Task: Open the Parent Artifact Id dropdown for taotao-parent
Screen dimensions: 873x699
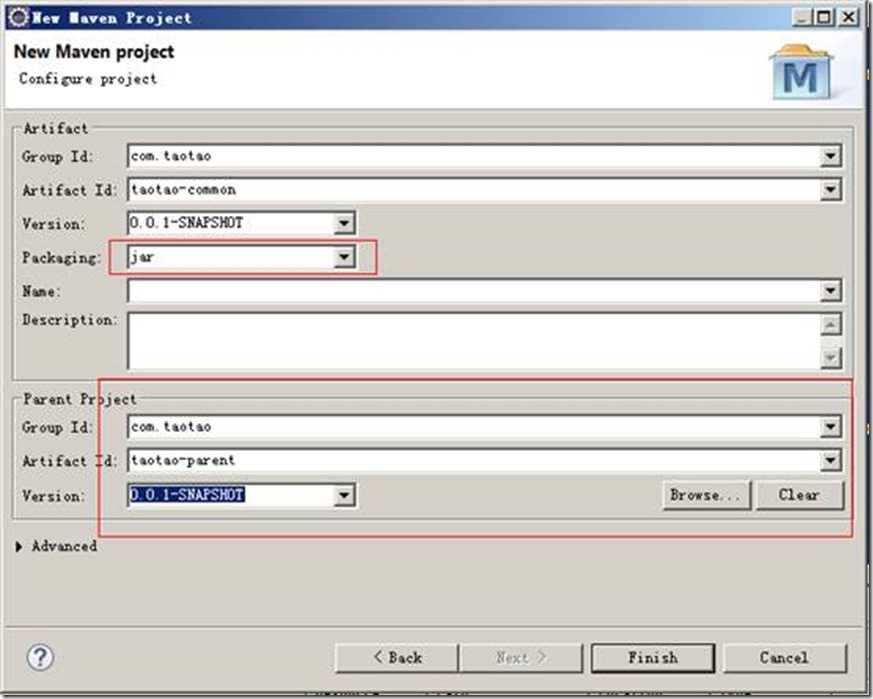Action: 830,461
